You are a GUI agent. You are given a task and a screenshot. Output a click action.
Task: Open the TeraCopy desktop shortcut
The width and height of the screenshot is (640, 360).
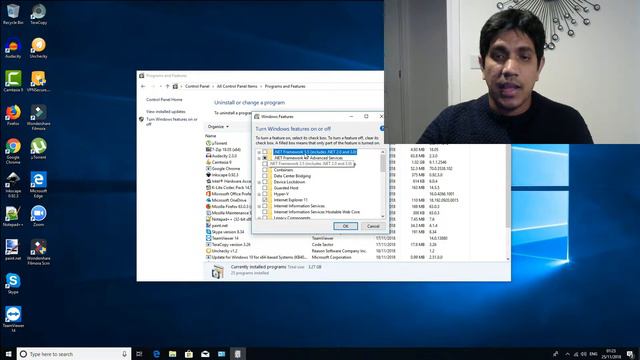[x=38, y=14]
